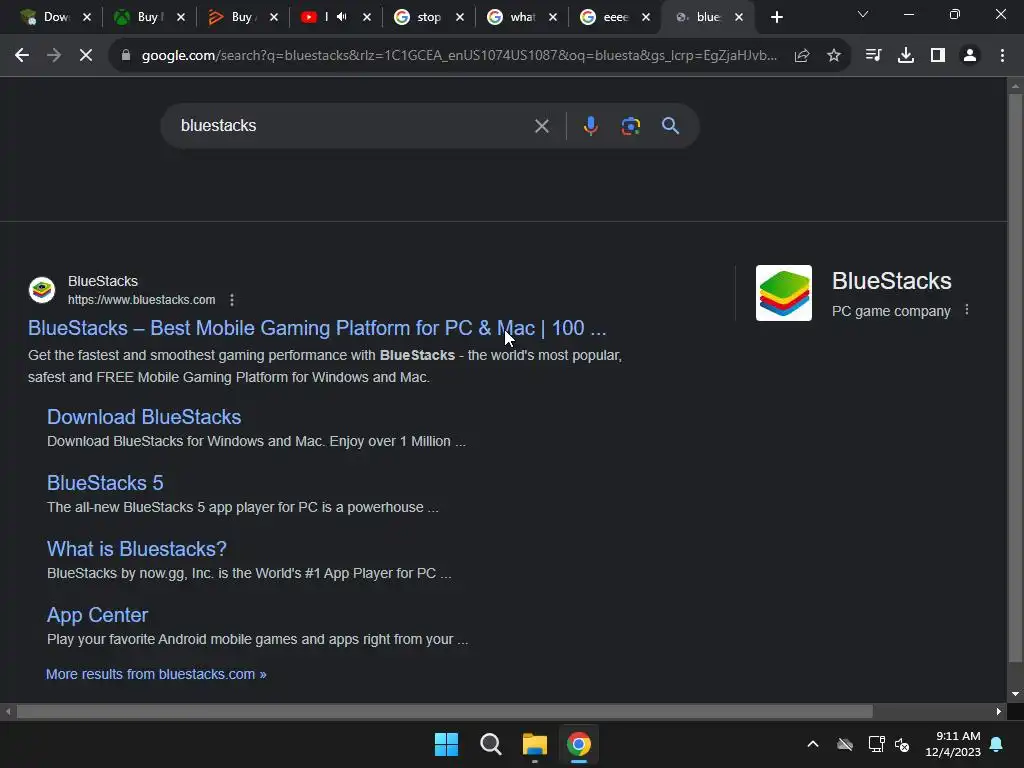1024x768 pixels.
Task: View site information via the lock icon
Action: 126,56
